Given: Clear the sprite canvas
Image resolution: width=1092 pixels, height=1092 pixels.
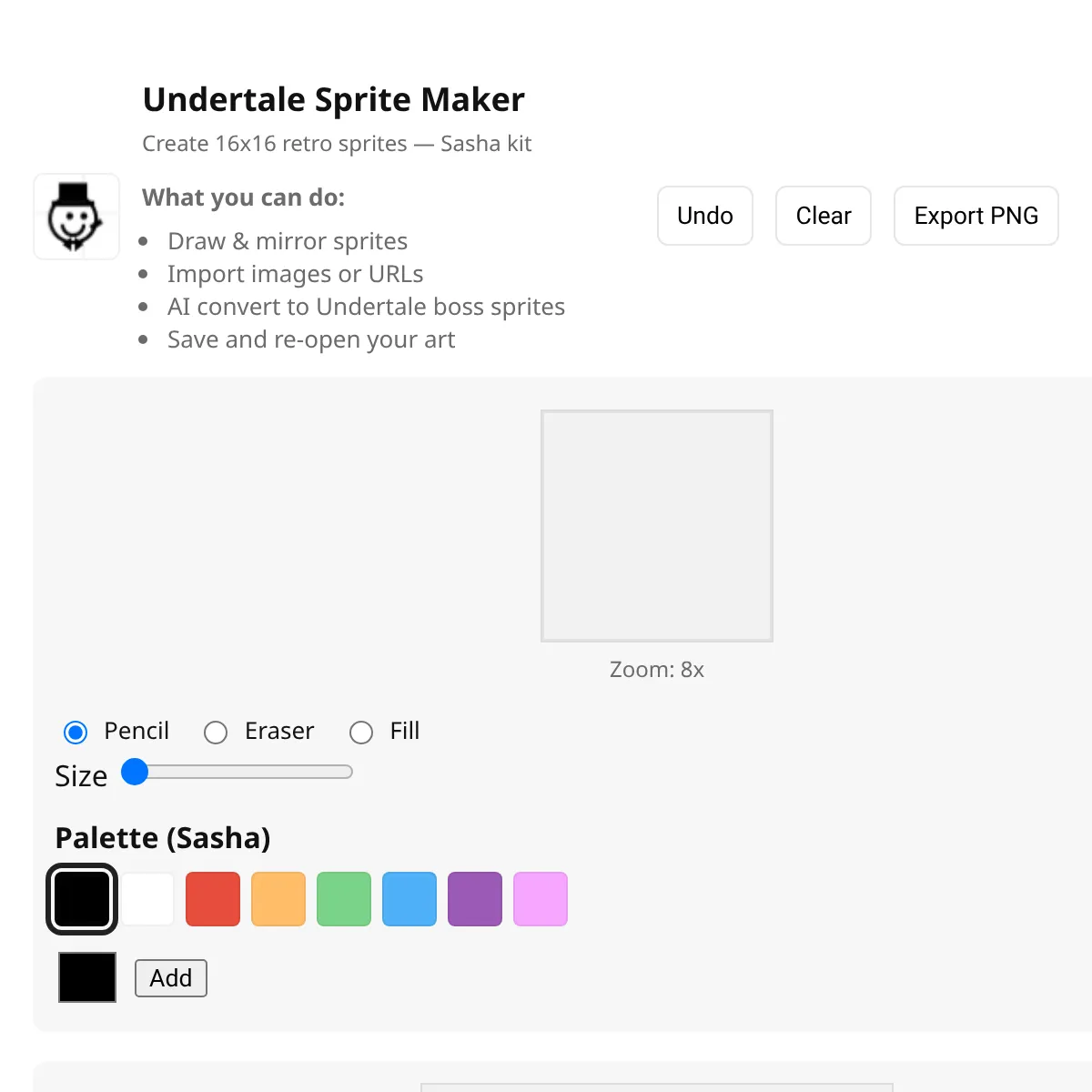Looking at the screenshot, I should (823, 216).
